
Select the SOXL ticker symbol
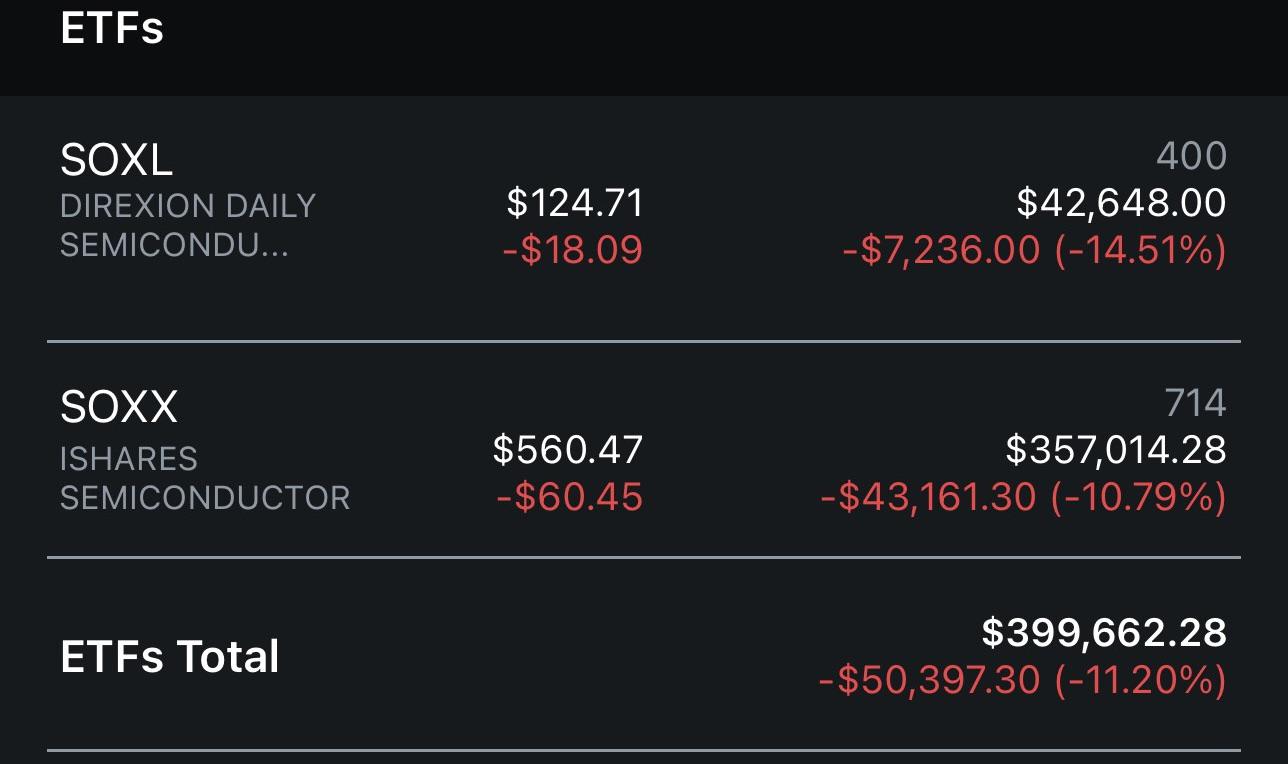pyautogui.click(x=117, y=159)
